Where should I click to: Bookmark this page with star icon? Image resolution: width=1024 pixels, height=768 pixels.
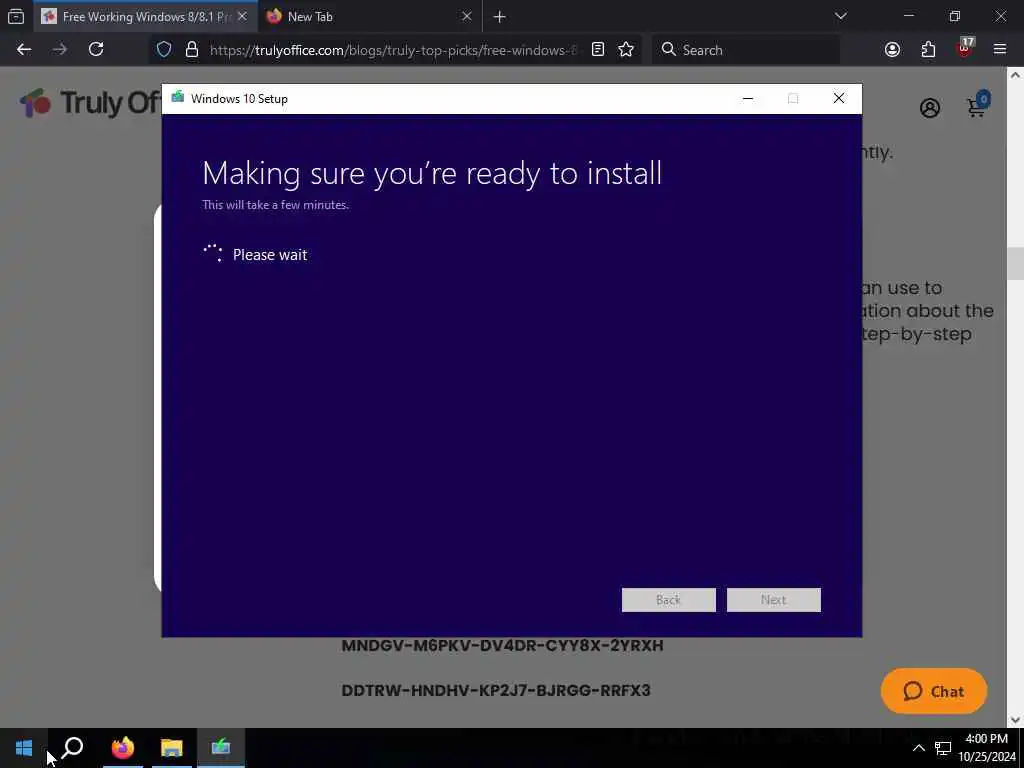pyautogui.click(x=626, y=50)
